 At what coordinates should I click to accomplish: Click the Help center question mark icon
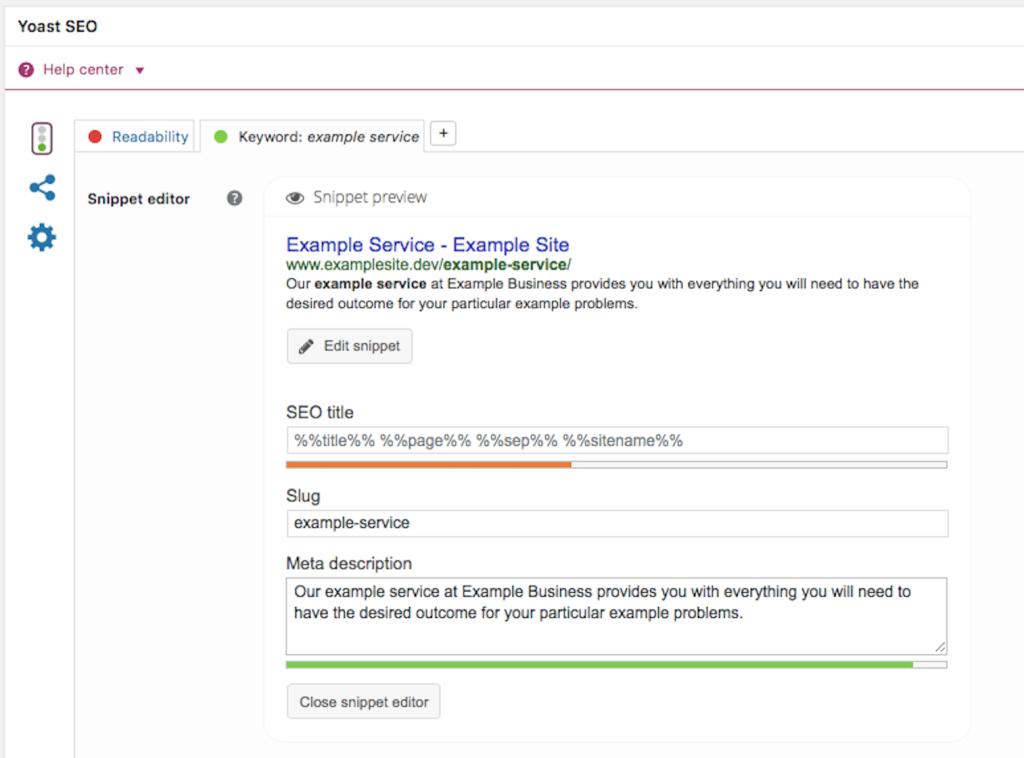coord(26,70)
